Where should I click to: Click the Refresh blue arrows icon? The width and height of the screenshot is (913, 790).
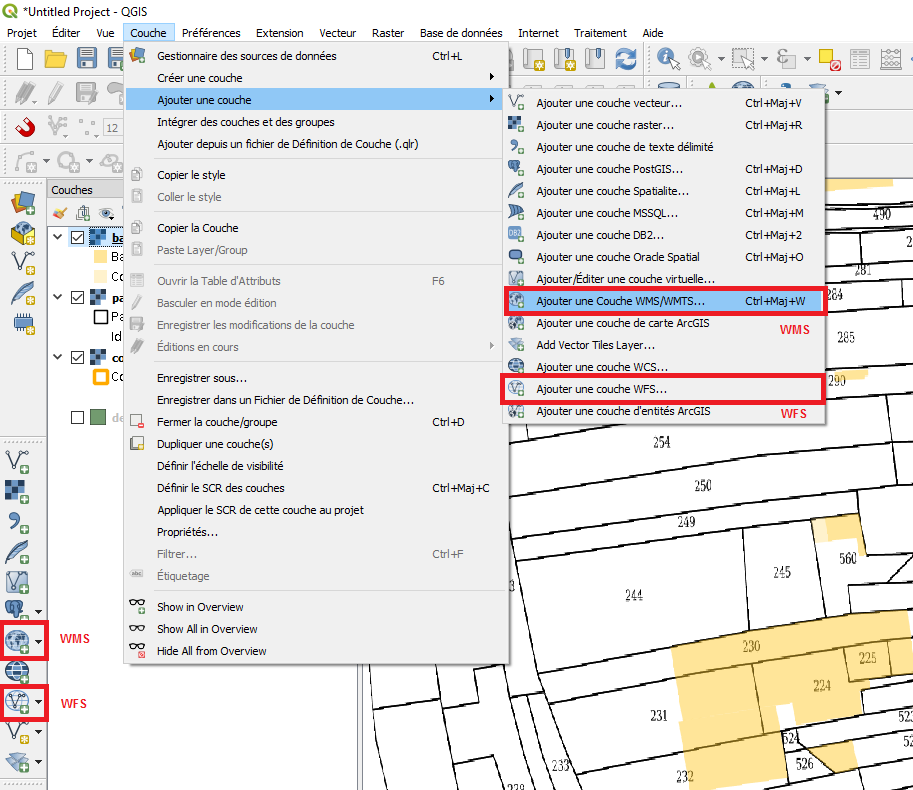point(626,59)
